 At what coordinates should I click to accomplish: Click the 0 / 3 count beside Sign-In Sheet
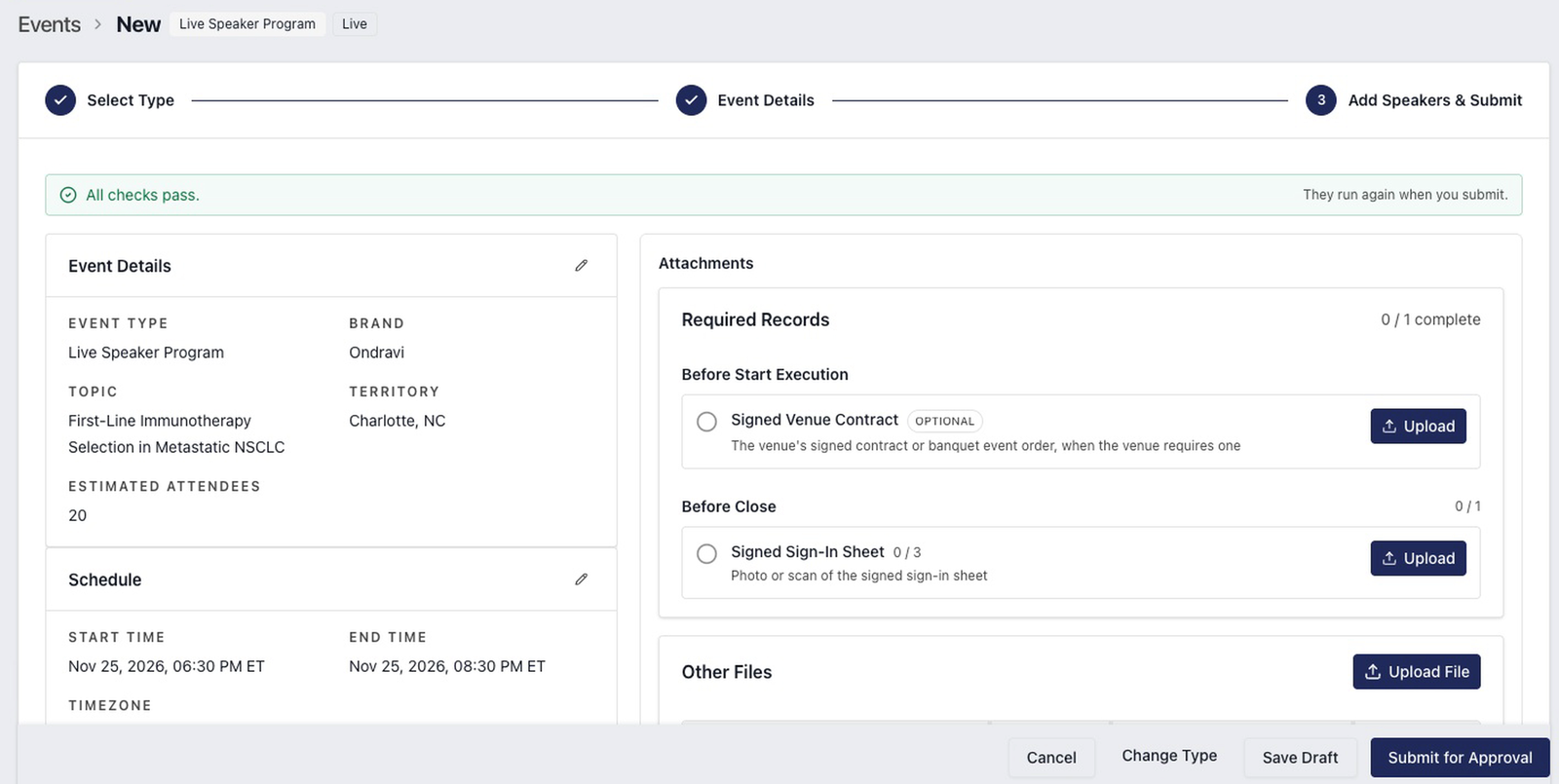pyautogui.click(x=907, y=552)
